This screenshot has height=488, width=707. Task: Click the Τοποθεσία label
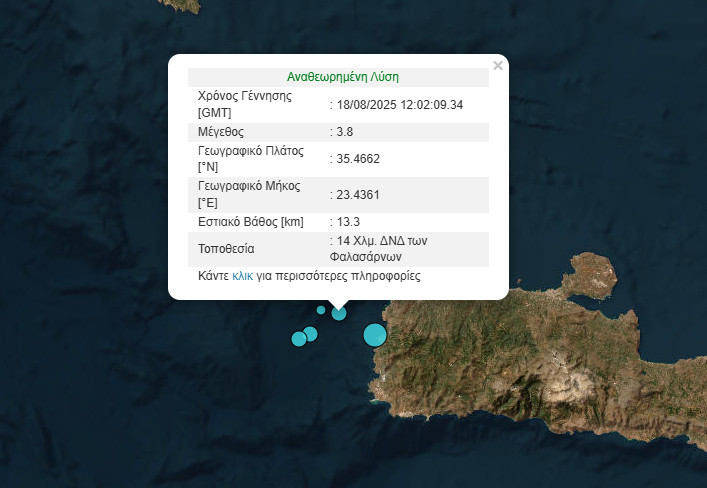coord(227,248)
